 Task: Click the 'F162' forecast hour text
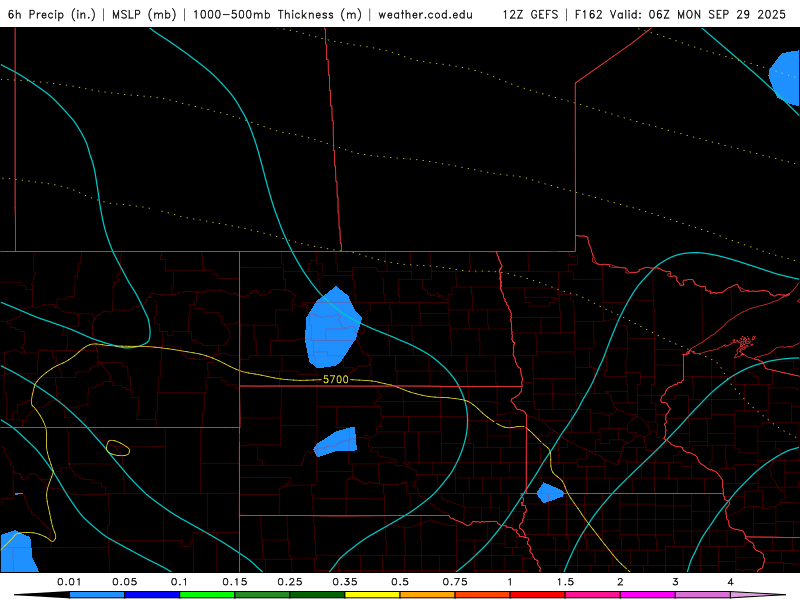(x=589, y=14)
